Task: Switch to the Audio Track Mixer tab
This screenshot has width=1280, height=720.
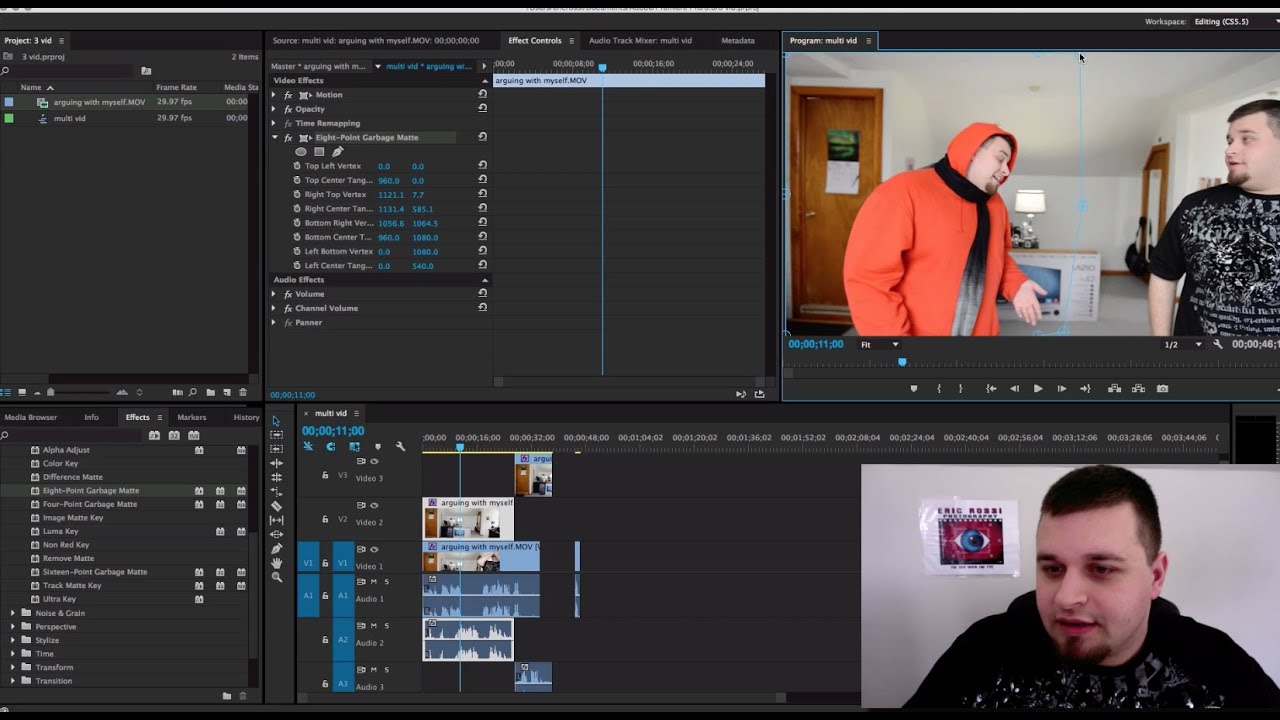Action: (640, 40)
